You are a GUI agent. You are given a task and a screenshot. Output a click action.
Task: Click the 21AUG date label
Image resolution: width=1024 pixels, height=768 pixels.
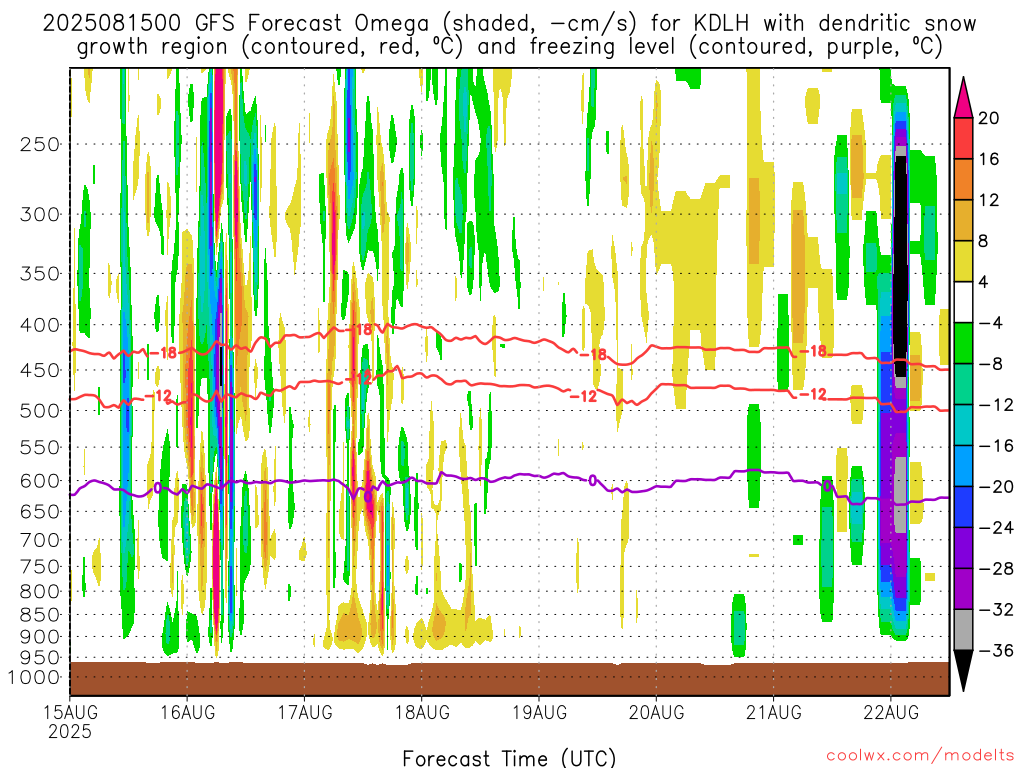point(774,712)
